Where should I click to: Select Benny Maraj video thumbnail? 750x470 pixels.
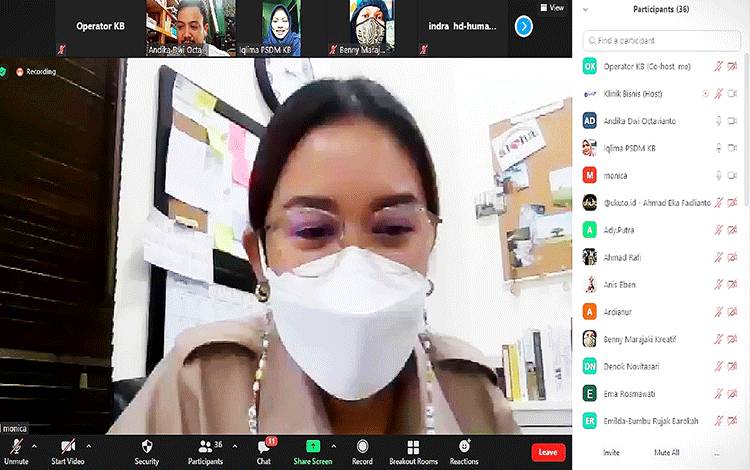click(x=370, y=28)
